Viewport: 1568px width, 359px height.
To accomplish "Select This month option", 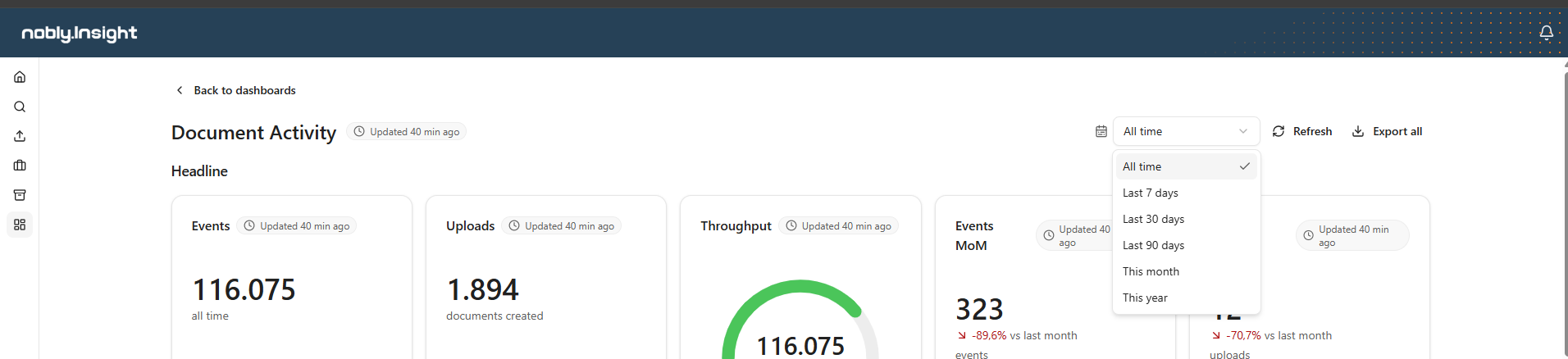I will click(1186, 271).
